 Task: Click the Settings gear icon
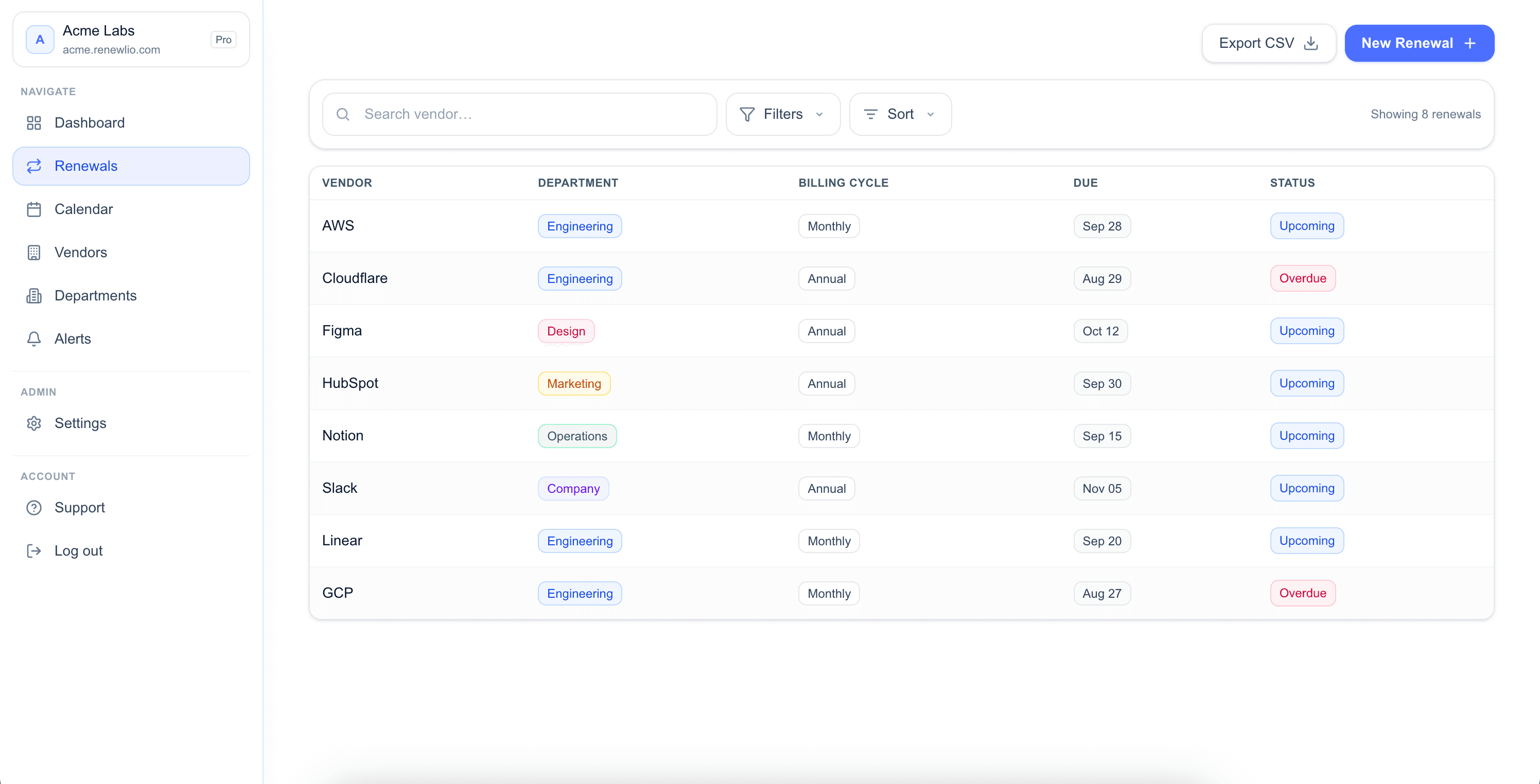(x=34, y=423)
